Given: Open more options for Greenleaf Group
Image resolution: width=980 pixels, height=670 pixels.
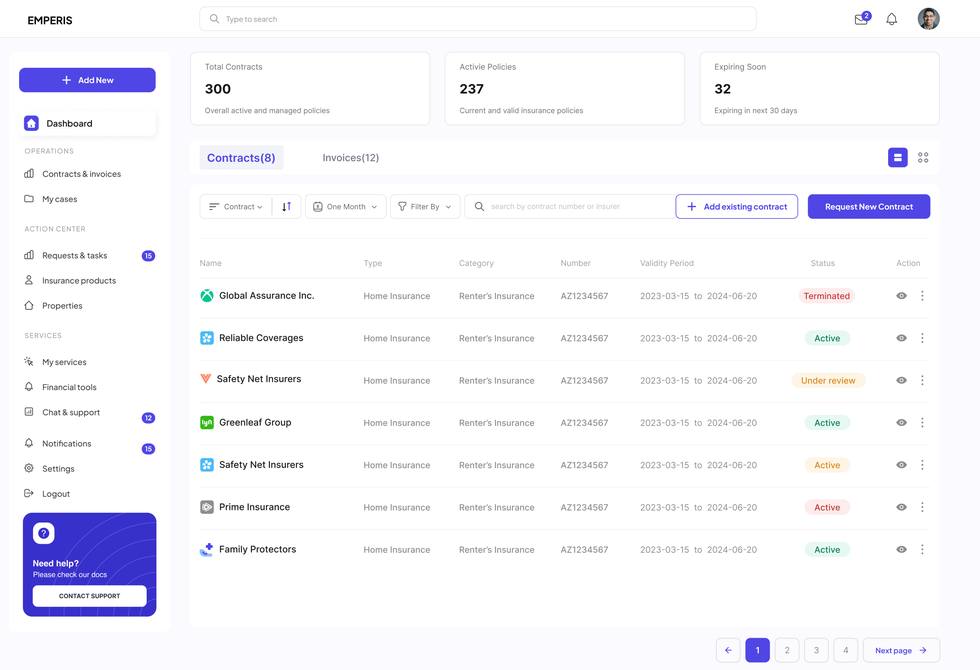Looking at the screenshot, I should coord(922,422).
